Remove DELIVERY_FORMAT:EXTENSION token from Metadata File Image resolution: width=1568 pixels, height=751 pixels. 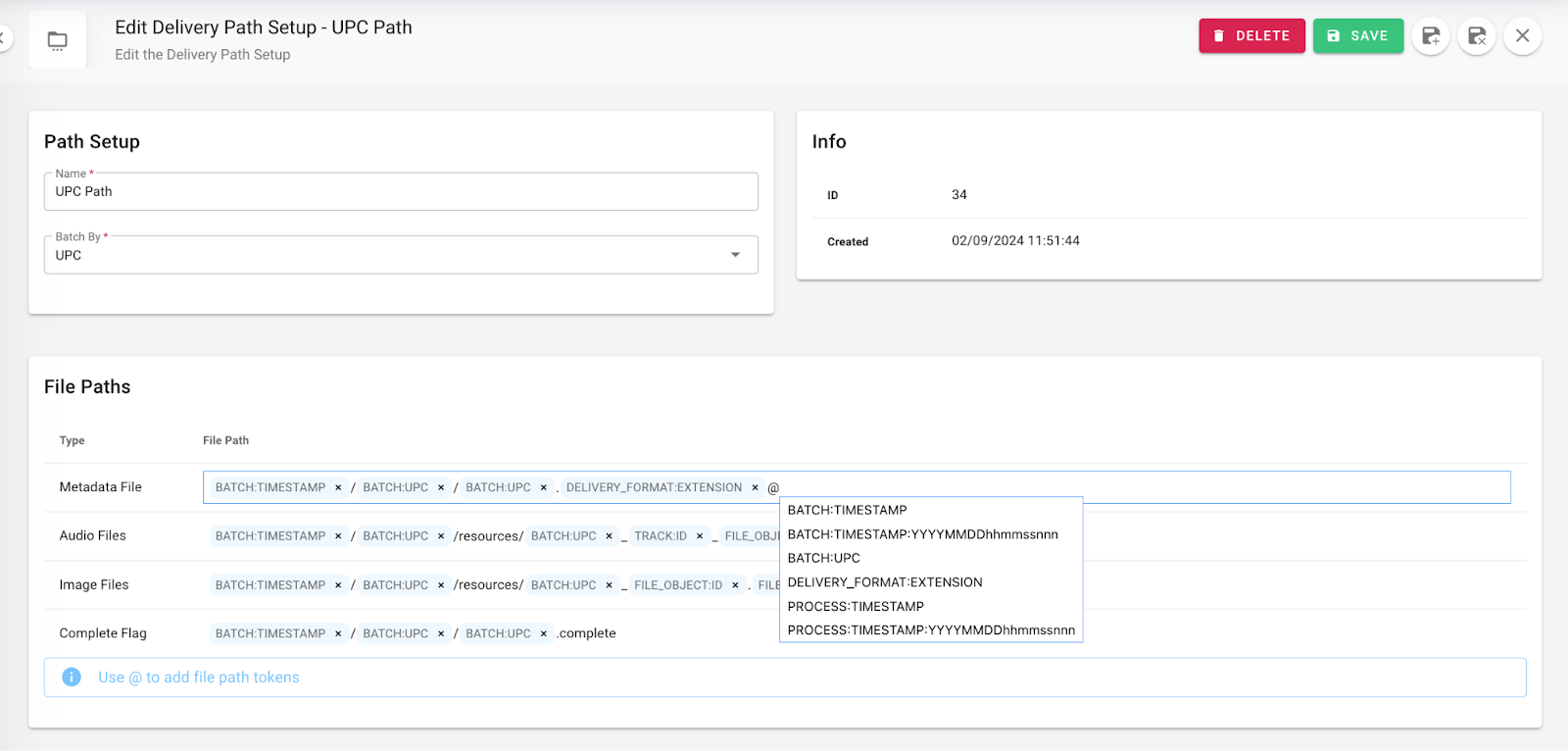(755, 487)
